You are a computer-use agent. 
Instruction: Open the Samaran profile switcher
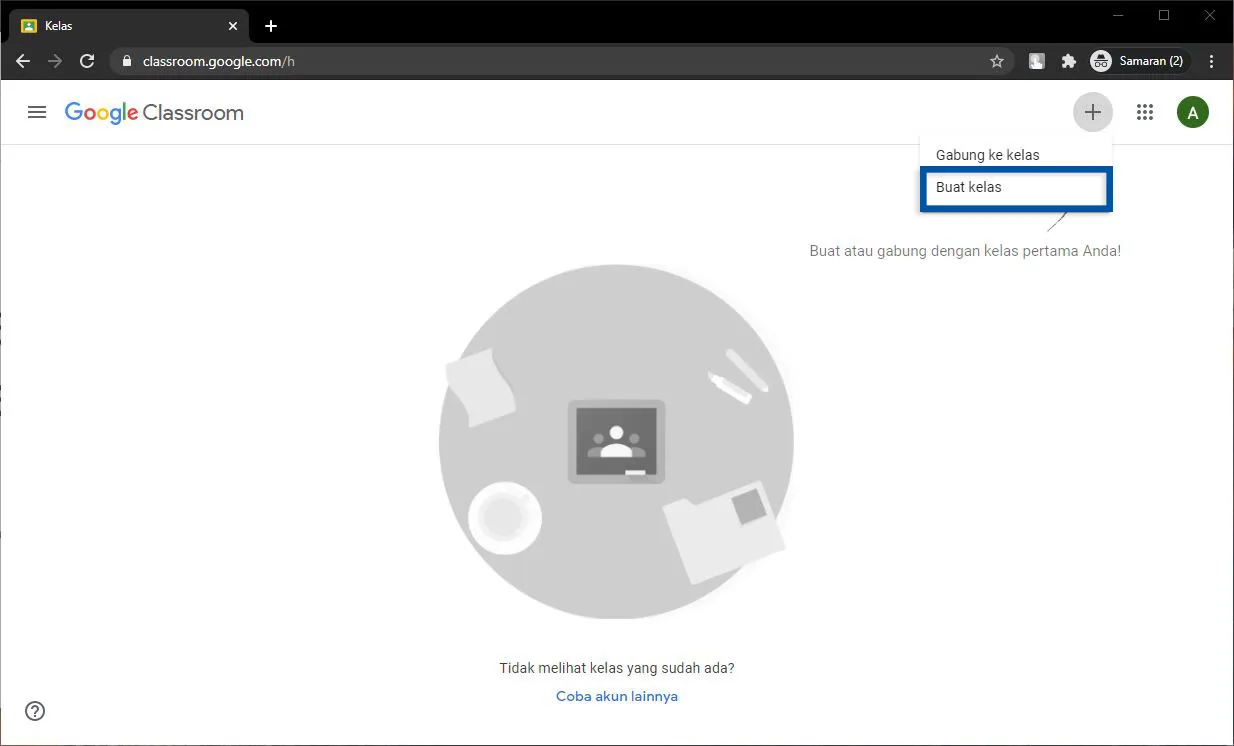click(x=1138, y=61)
